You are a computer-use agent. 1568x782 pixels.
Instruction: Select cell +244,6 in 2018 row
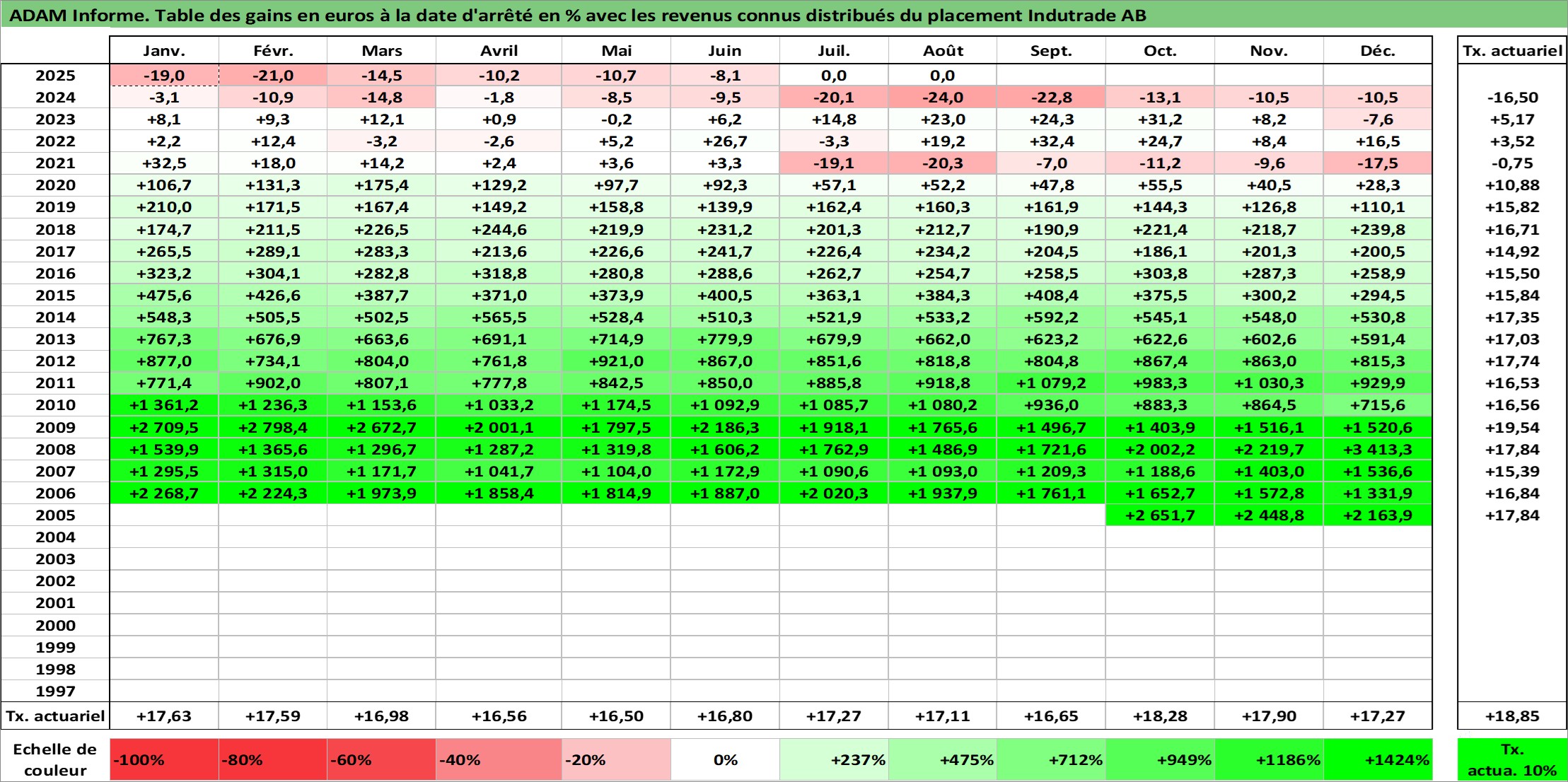pyautogui.click(x=499, y=230)
